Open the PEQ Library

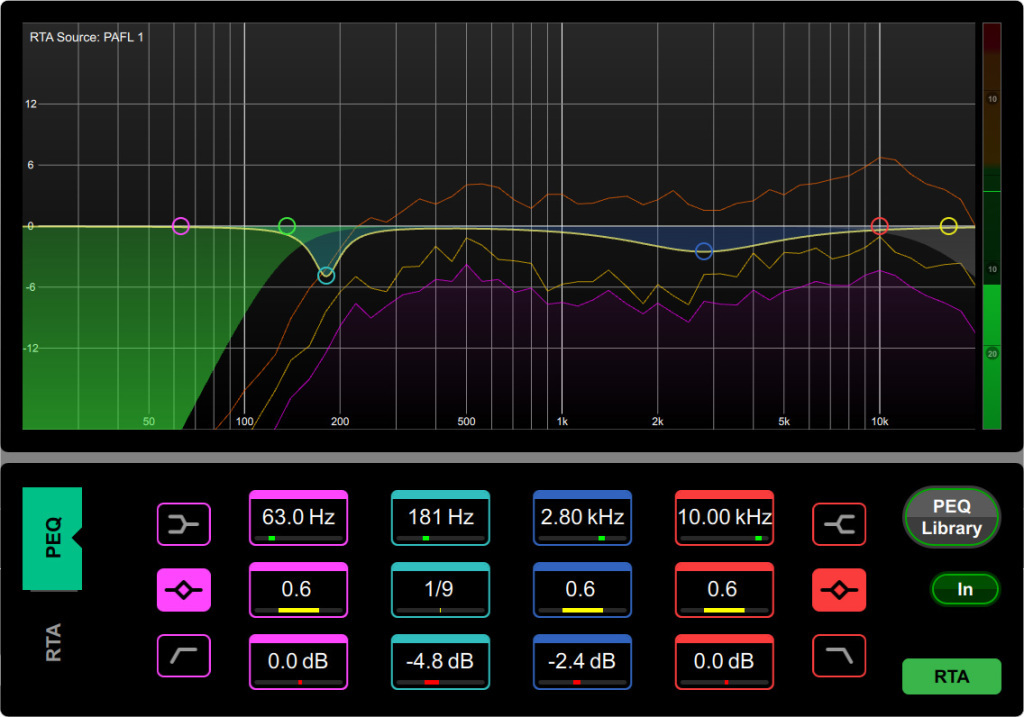tap(951, 518)
